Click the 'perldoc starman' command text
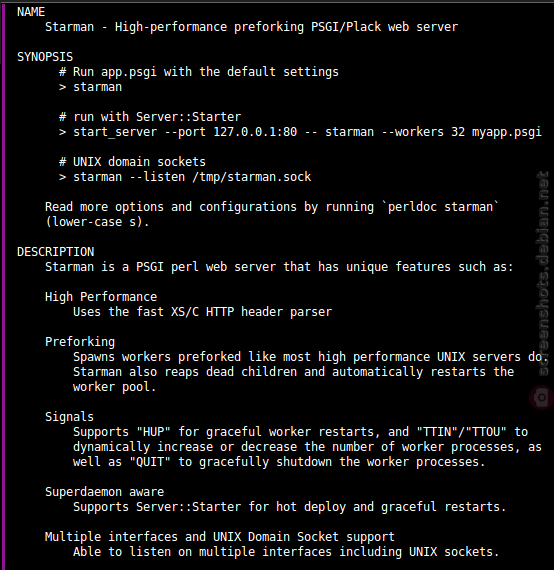This screenshot has height=570, width=554. [x=441, y=207]
